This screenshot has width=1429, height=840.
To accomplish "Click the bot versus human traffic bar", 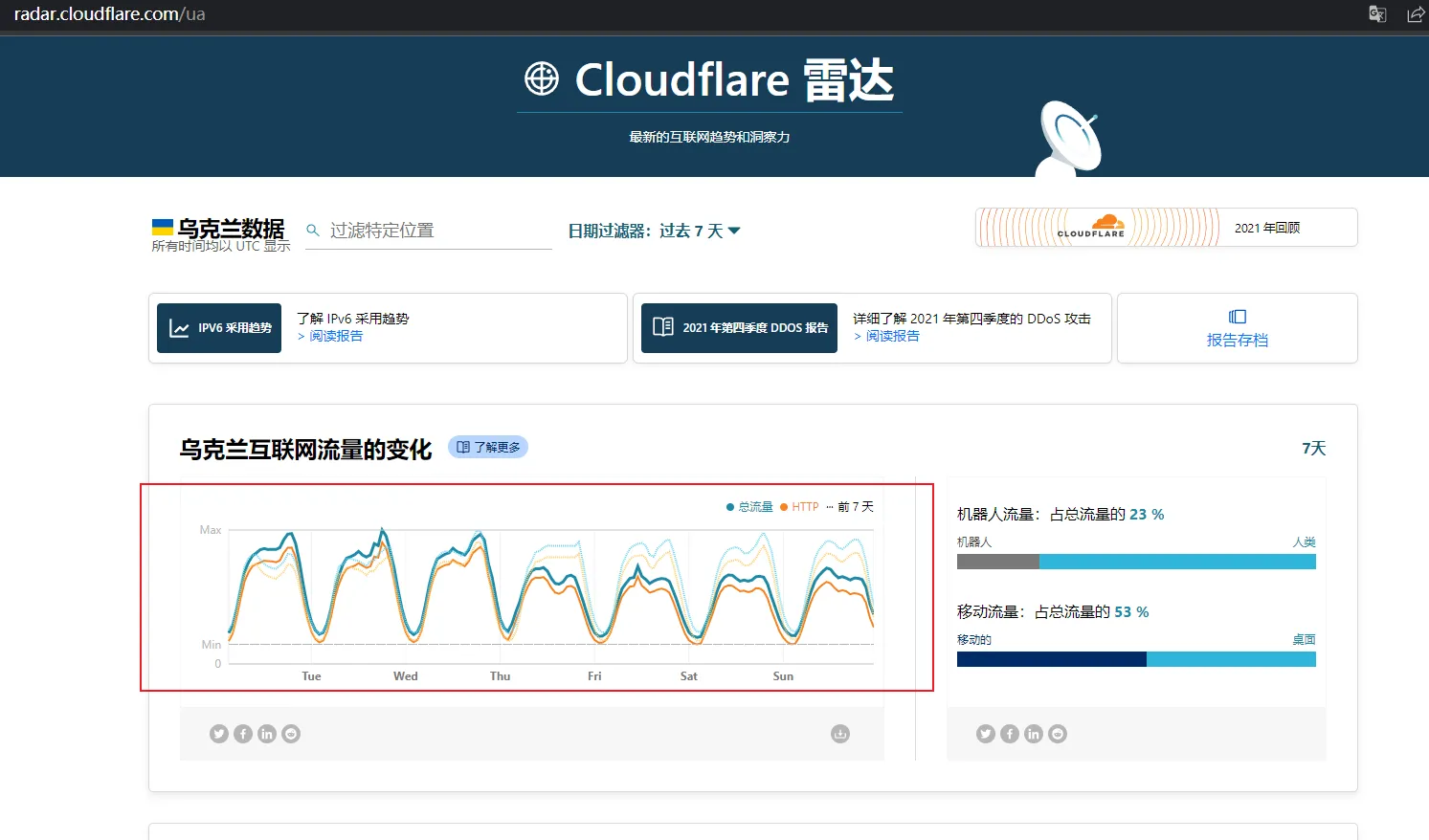I will [1136, 563].
